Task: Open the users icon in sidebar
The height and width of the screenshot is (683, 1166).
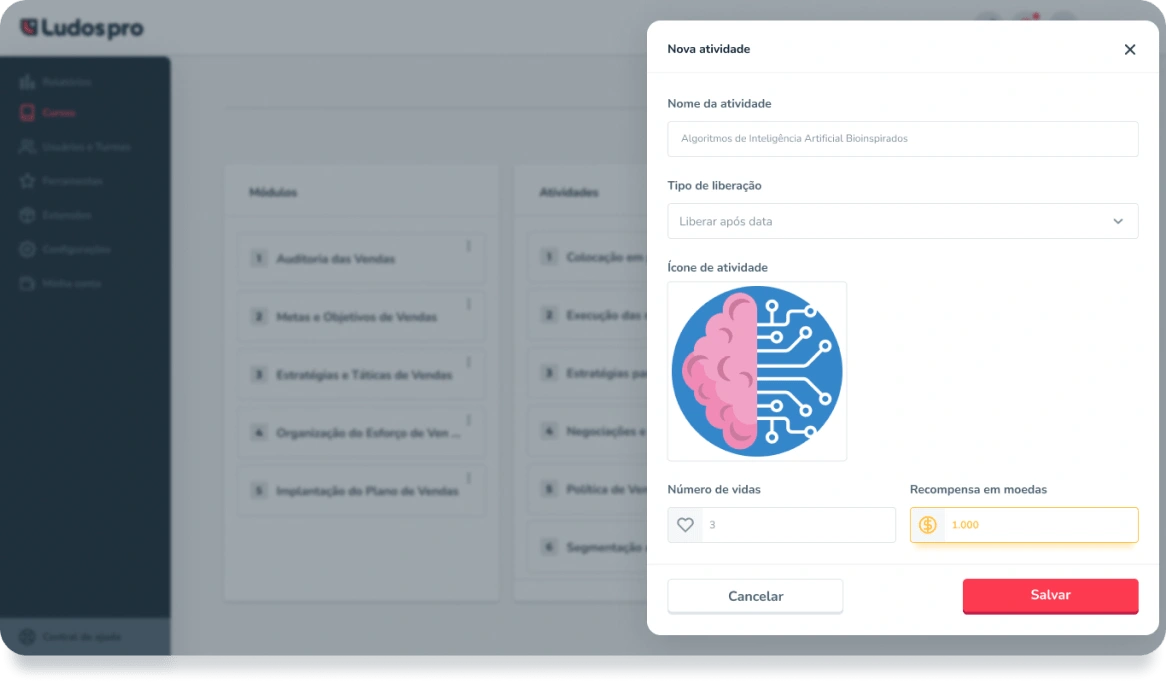Action: pyautogui.click(x=28, y=147)
